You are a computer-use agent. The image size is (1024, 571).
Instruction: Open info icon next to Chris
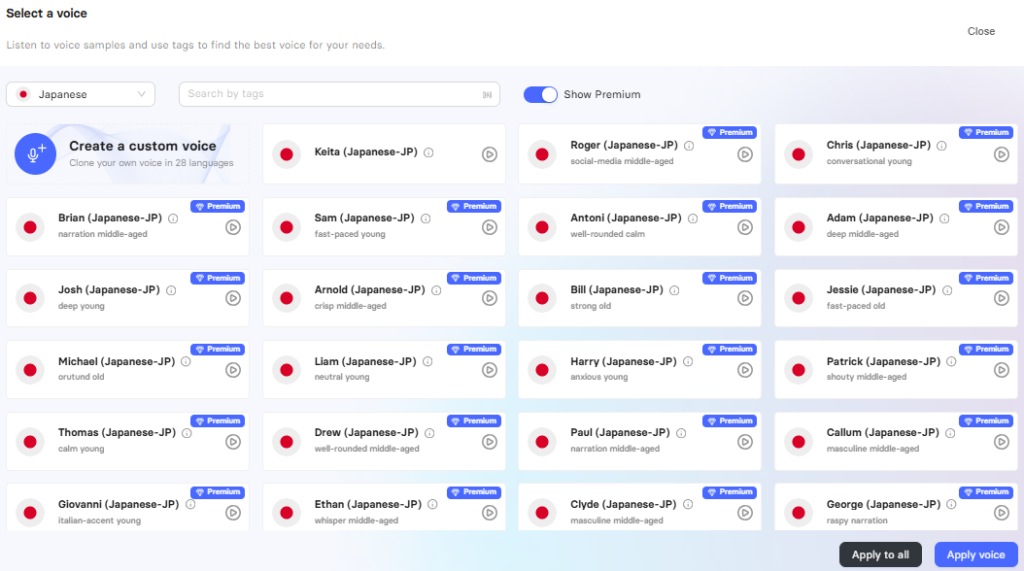click(x=942, y=146)
